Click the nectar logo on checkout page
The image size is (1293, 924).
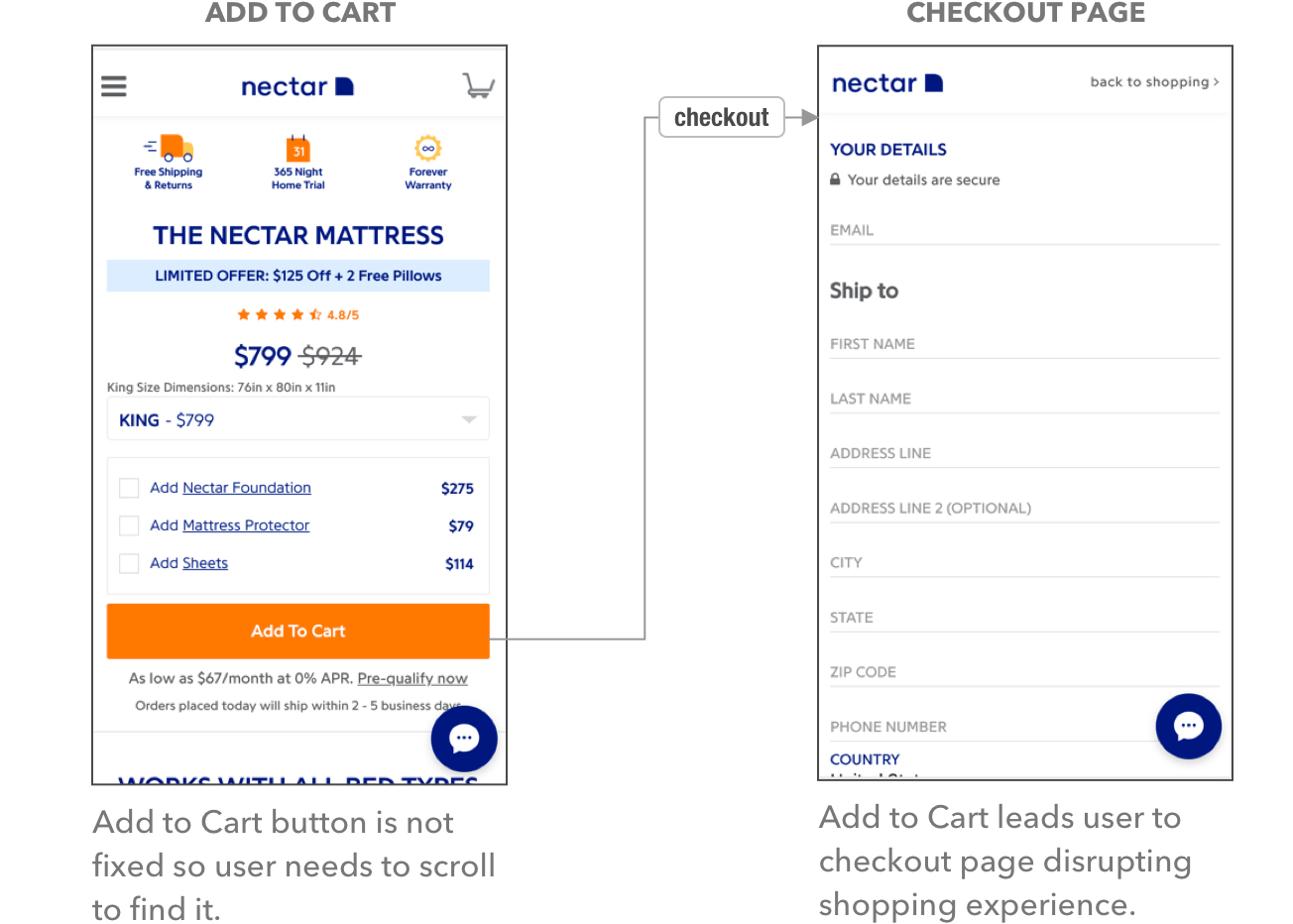click(x=886, y=83)
